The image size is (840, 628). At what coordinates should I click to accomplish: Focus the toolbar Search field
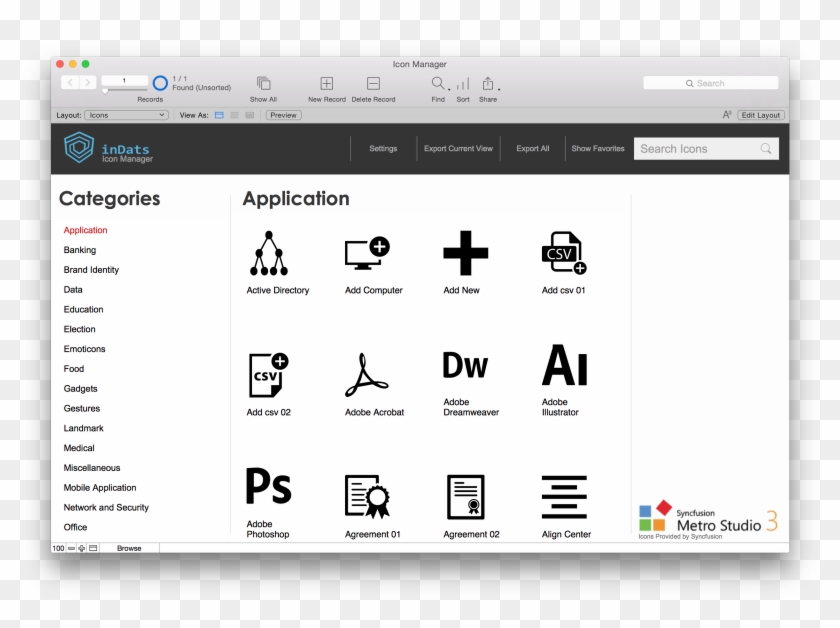click(x=710, y=83)
